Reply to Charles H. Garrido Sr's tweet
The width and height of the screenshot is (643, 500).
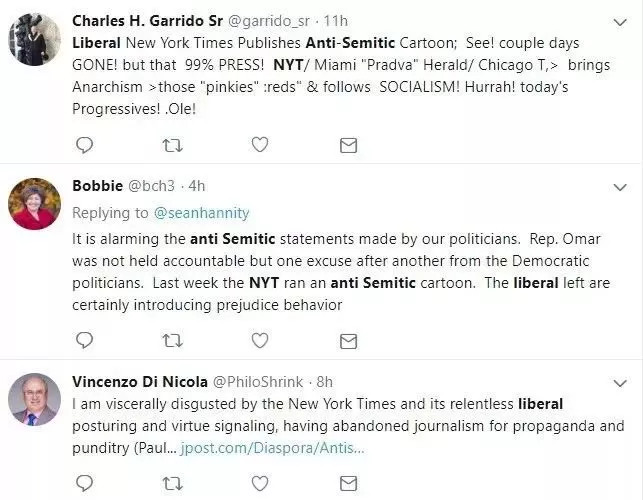coord(85,145)
